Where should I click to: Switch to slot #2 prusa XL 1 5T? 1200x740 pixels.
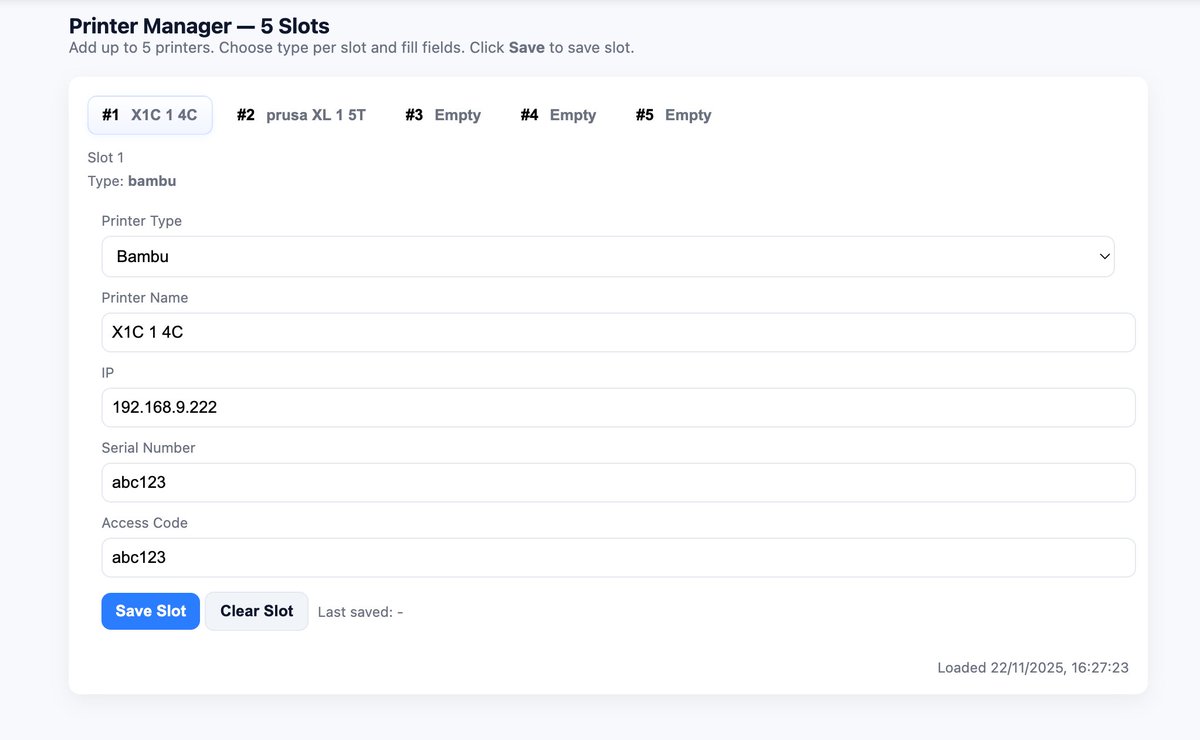click(301, 115)
